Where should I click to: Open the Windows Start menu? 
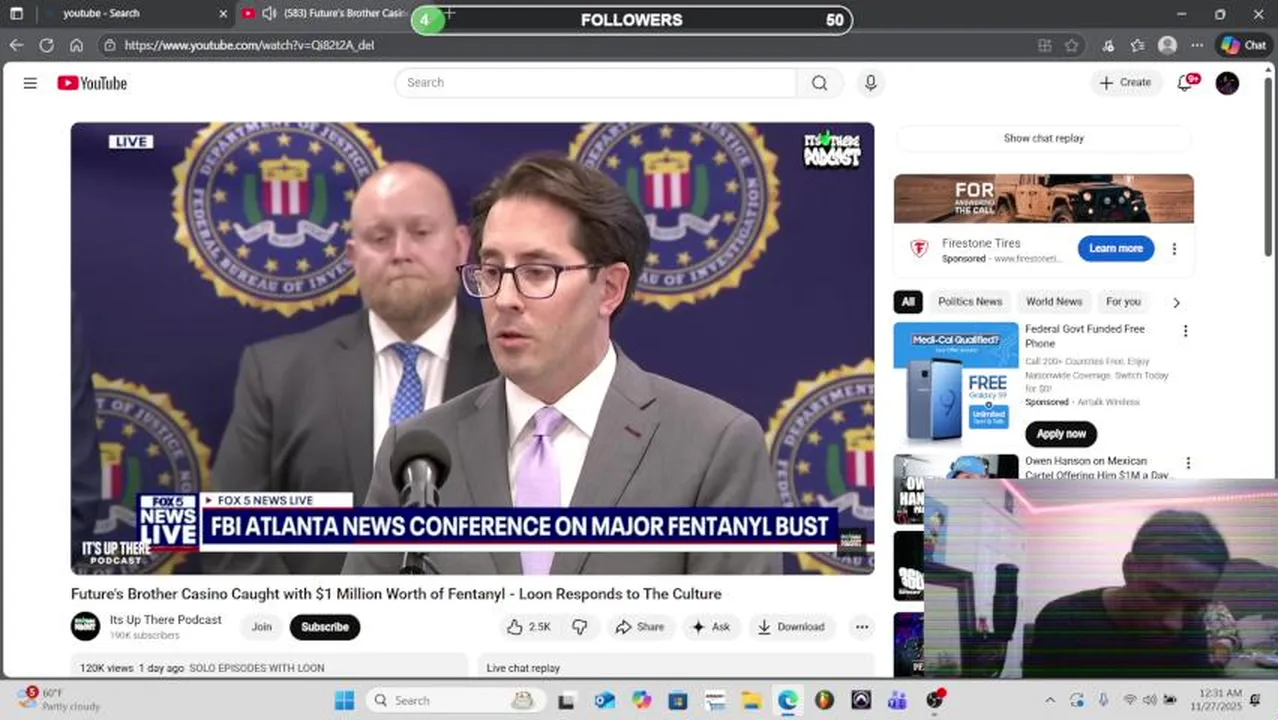click(x=344, y=700)
